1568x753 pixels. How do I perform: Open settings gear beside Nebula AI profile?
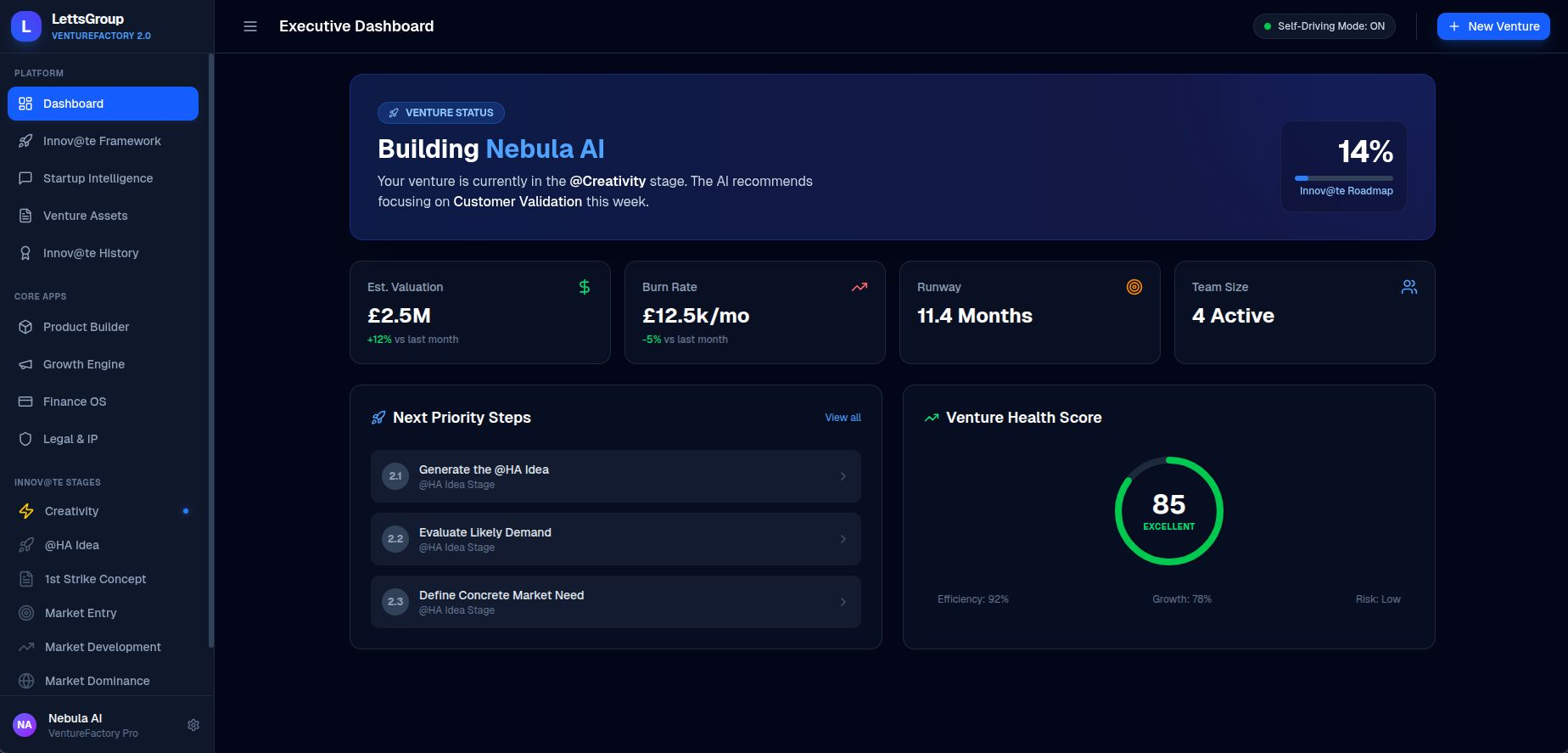[x=193, y=725]
